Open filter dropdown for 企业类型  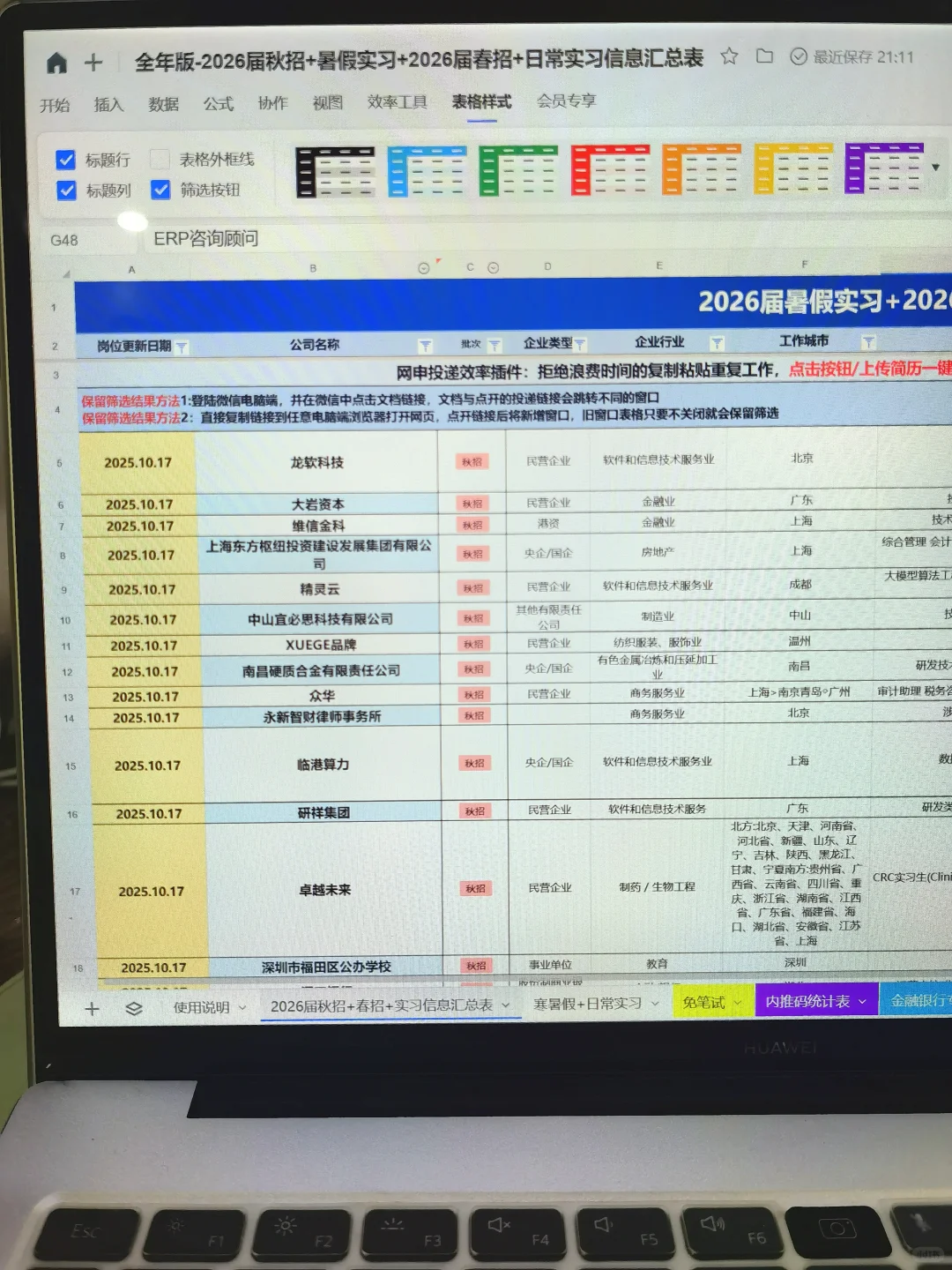pyautogui.click(x=579, y=344)
